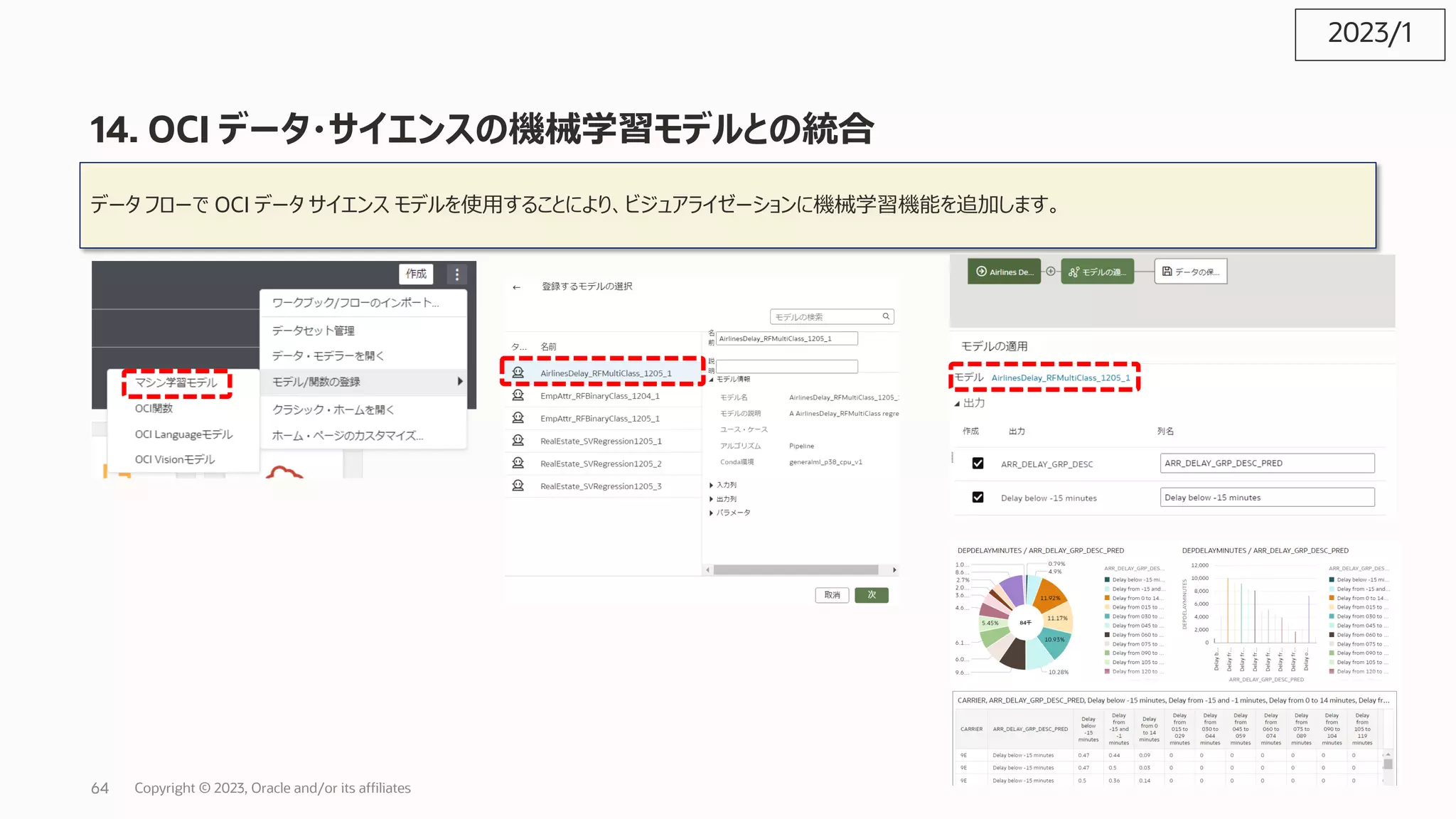Click AirlinesDelay_RFMultiClass_1205_1 model link
This screenshot has height=819, width=1456.
point(1061,378)
